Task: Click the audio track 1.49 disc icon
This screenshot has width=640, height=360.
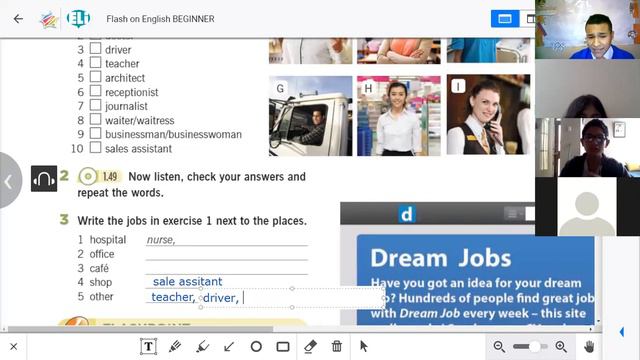Action: coord(87,176)
